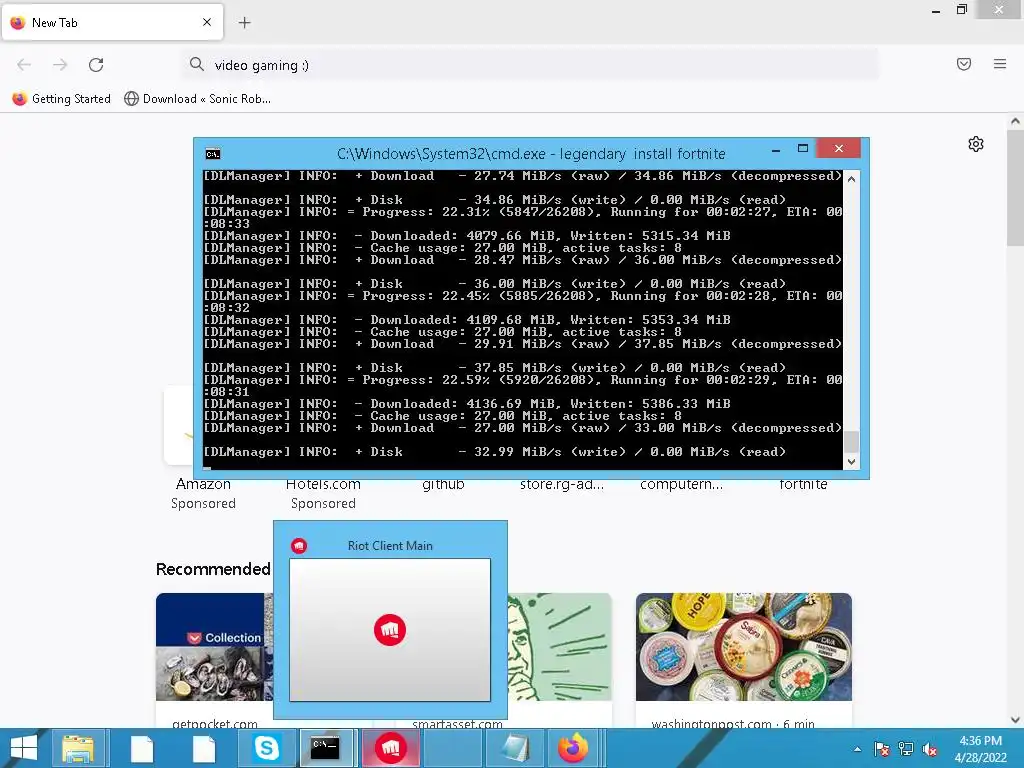Close the cmd.exe legendary window
The height and width of the screenshot is (768, 1024).
point(839,149)
